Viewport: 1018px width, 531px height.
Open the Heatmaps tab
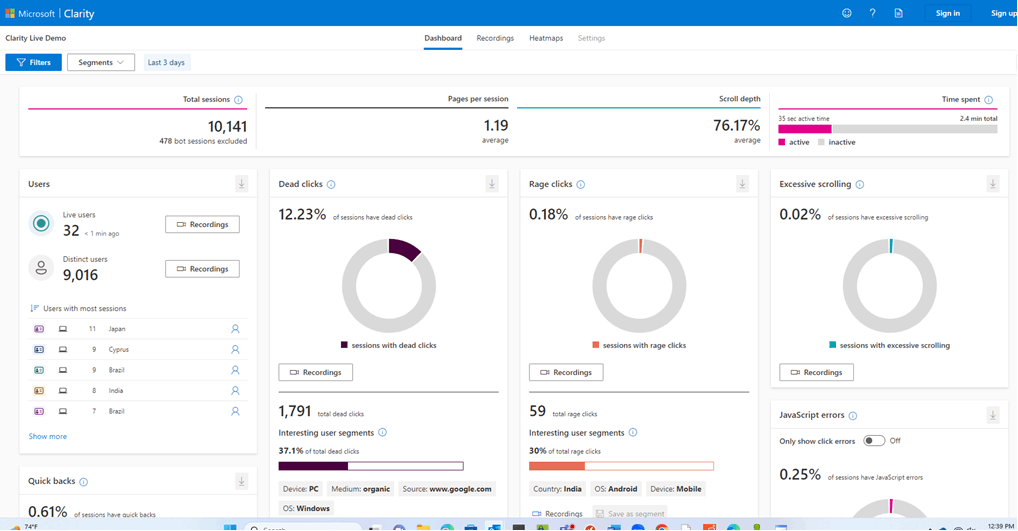(x=546, y=38)
